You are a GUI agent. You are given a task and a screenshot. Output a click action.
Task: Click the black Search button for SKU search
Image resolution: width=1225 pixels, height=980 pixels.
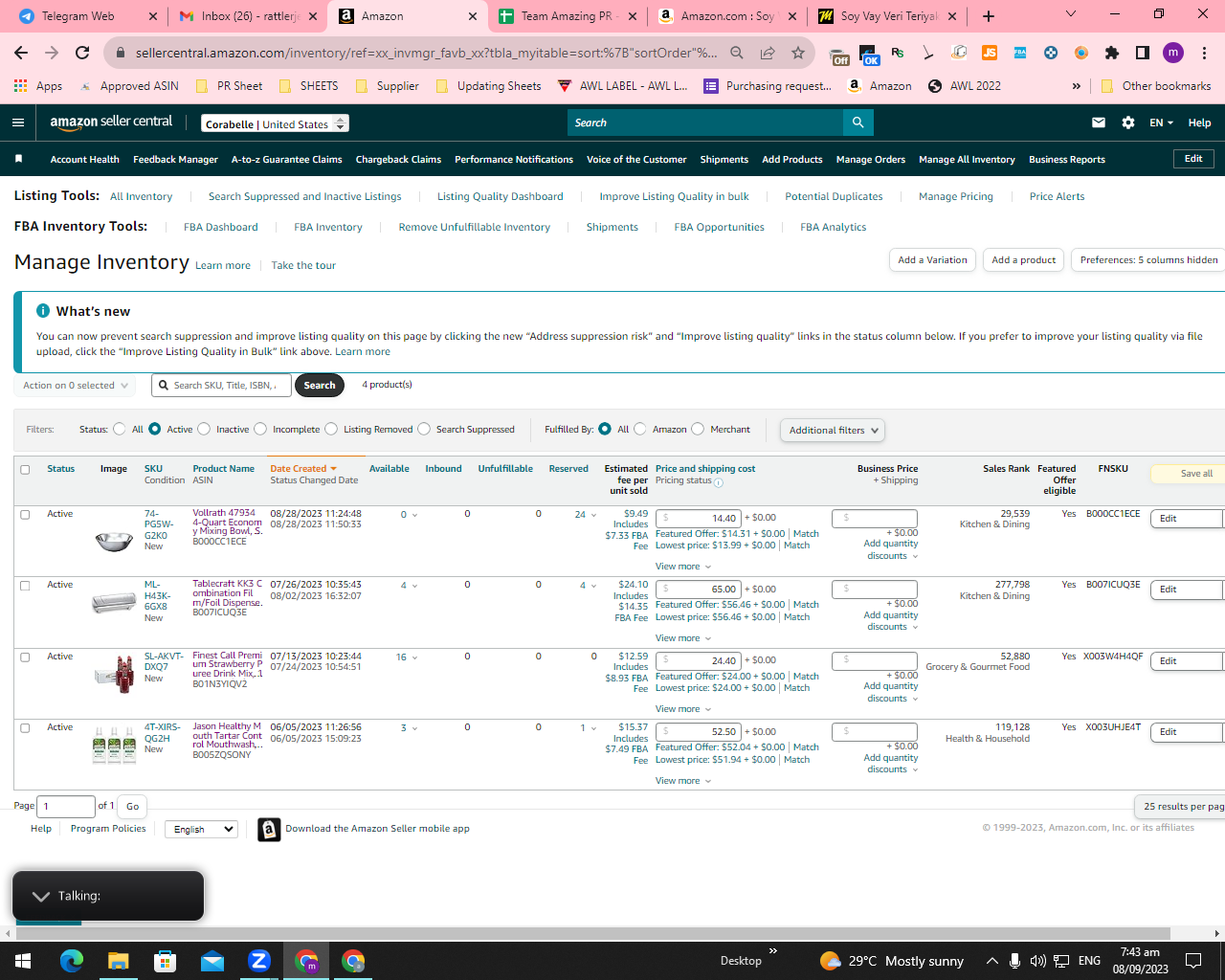coord(320,386)
